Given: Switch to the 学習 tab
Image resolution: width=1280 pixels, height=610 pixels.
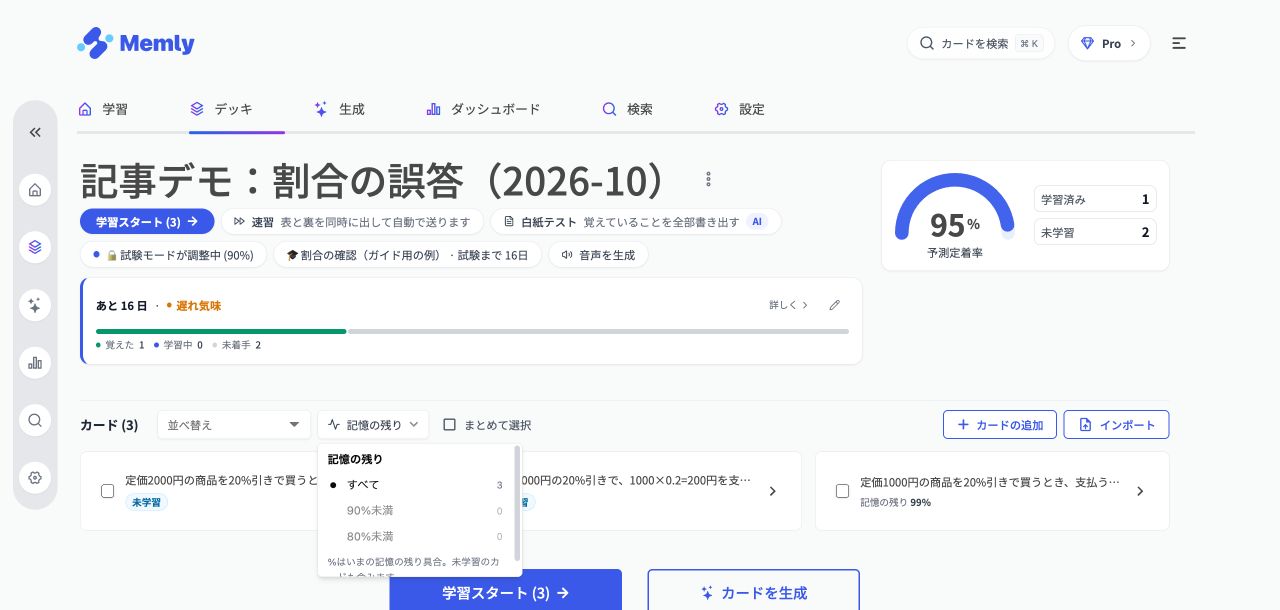Looking at the screenshot, I should pos(103,109).
